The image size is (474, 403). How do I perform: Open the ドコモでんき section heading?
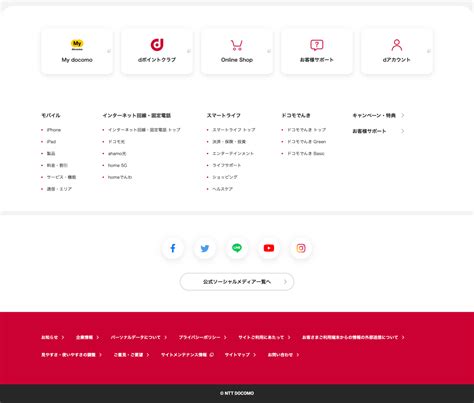[296, 115]
